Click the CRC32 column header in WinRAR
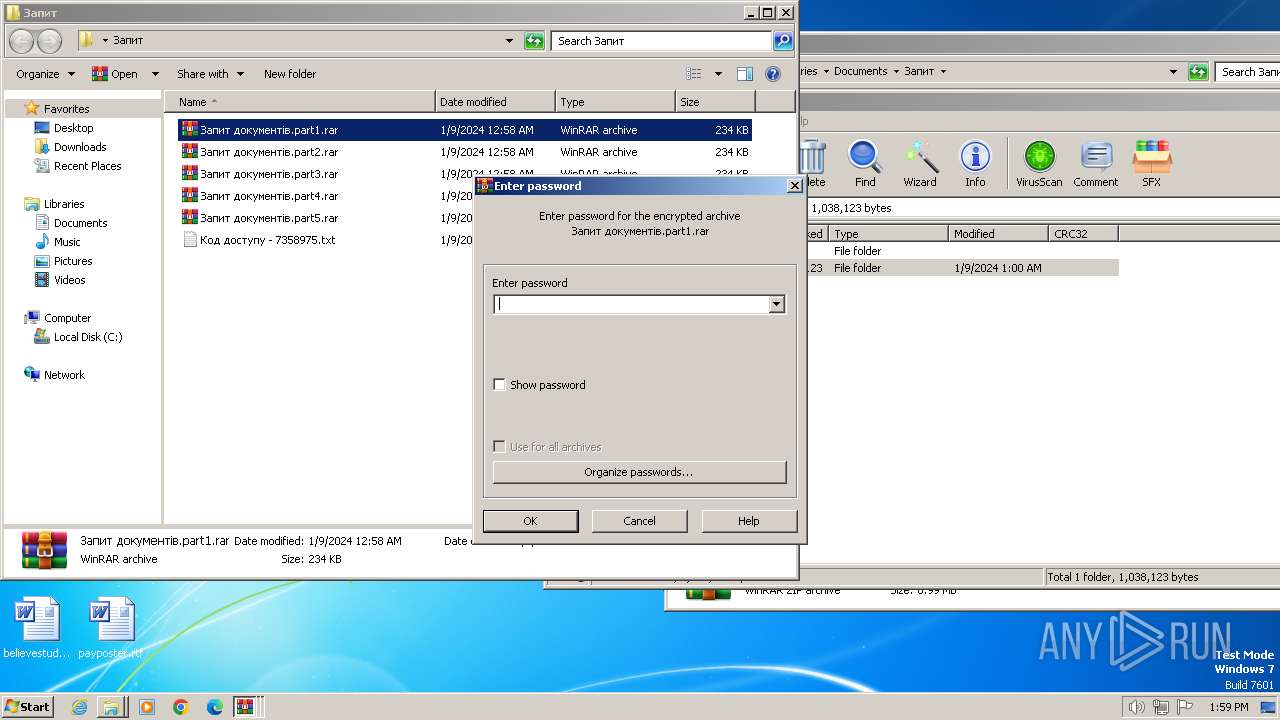This screenshot has width=1280, height=720. tap(1083, 234)
